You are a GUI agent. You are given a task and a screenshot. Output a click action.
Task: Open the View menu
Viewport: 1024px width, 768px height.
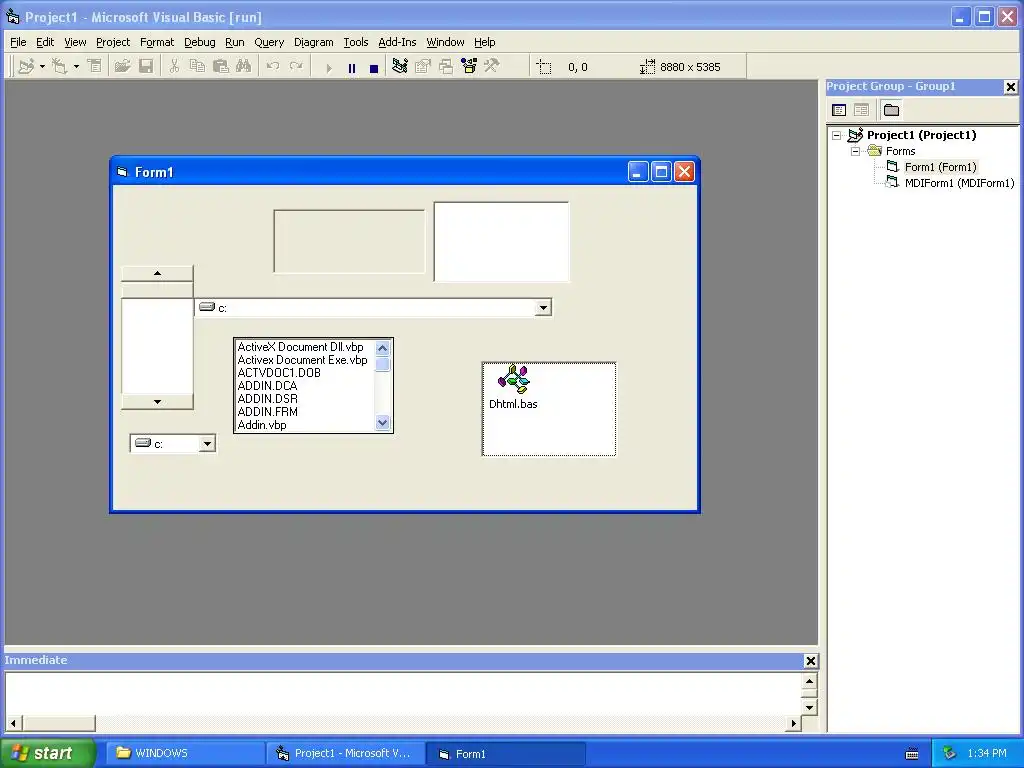click(75, 42)
